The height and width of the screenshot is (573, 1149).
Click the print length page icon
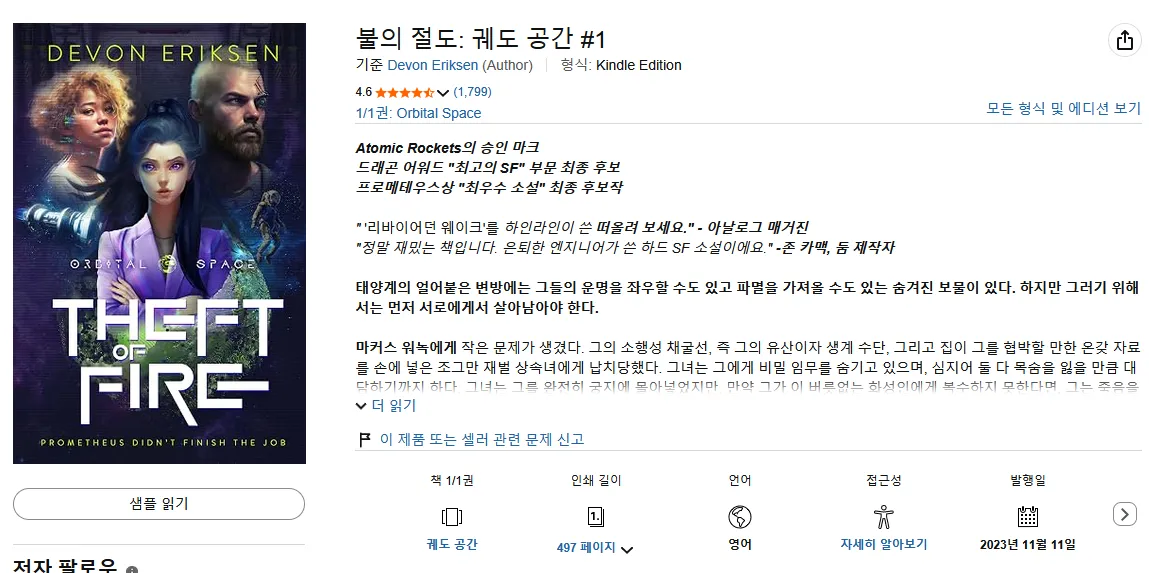pos(596,517)
